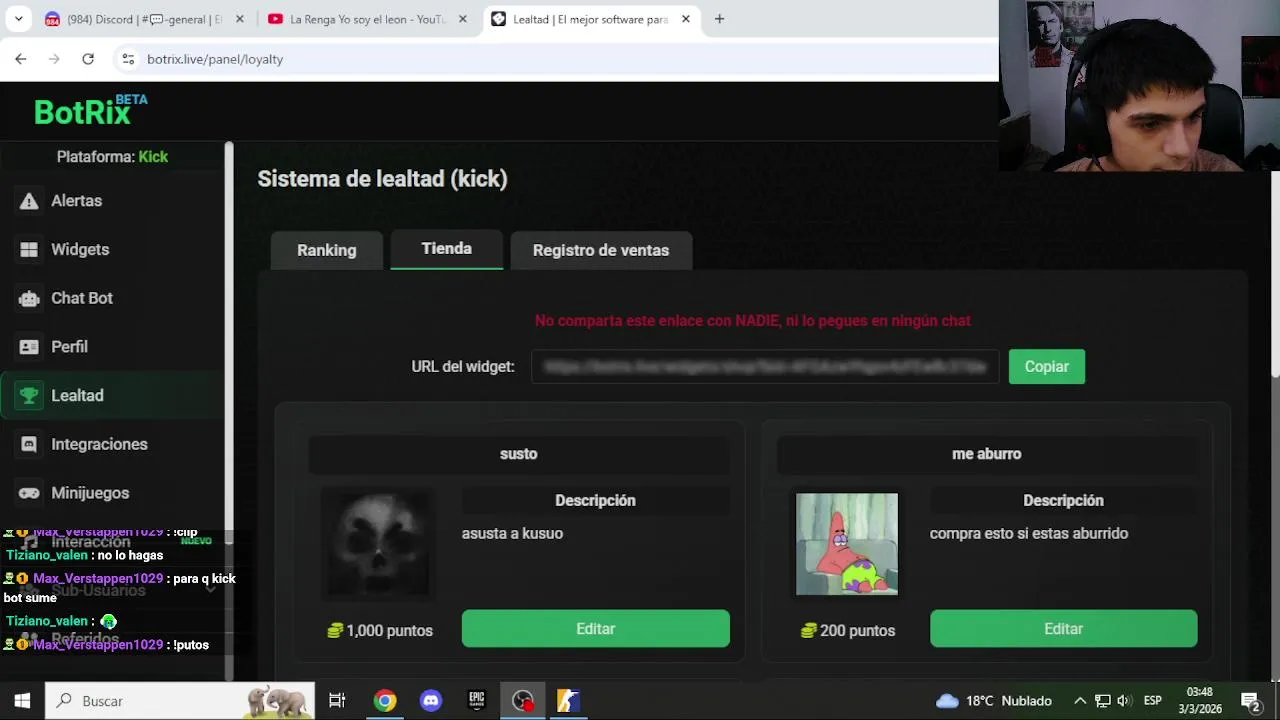1280x720 pixels.
Task: Click the taskbar Buscar search box
Action: pos(180,701)
